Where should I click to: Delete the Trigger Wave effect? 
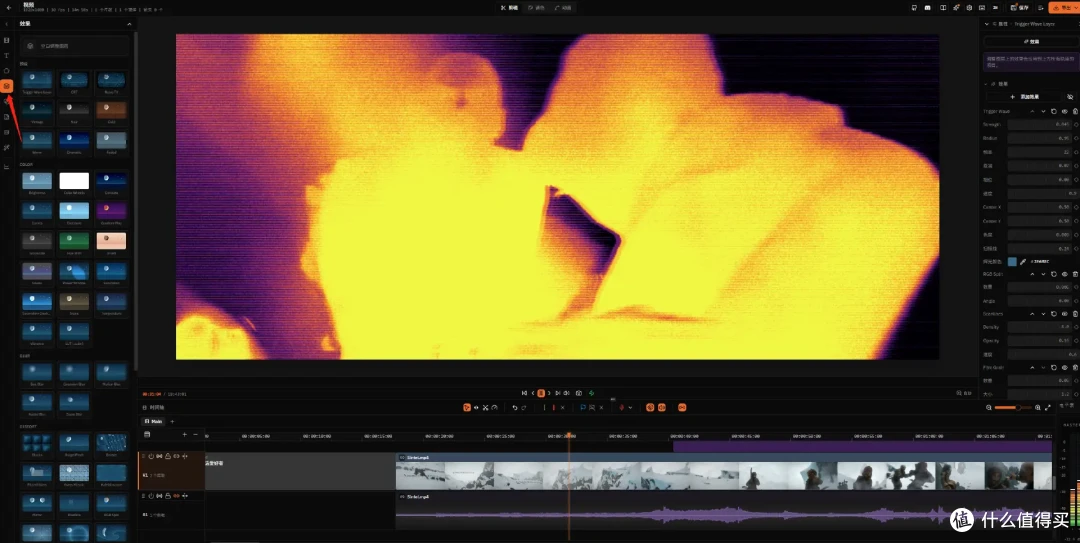[x=1075, y=111]
